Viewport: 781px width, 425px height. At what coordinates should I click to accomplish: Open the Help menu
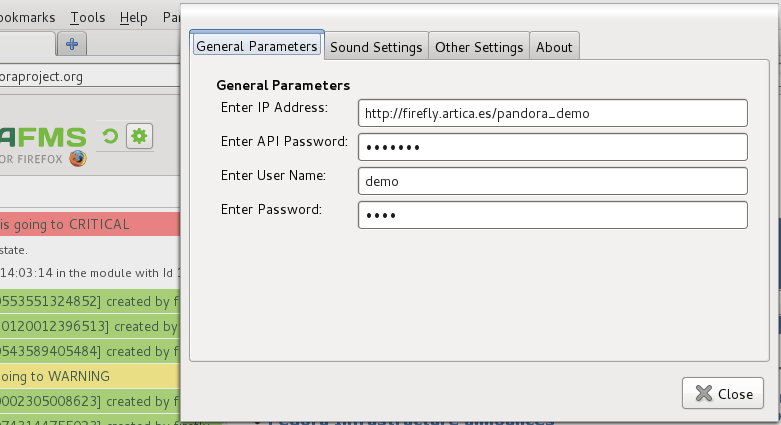(x=133, y=18)
